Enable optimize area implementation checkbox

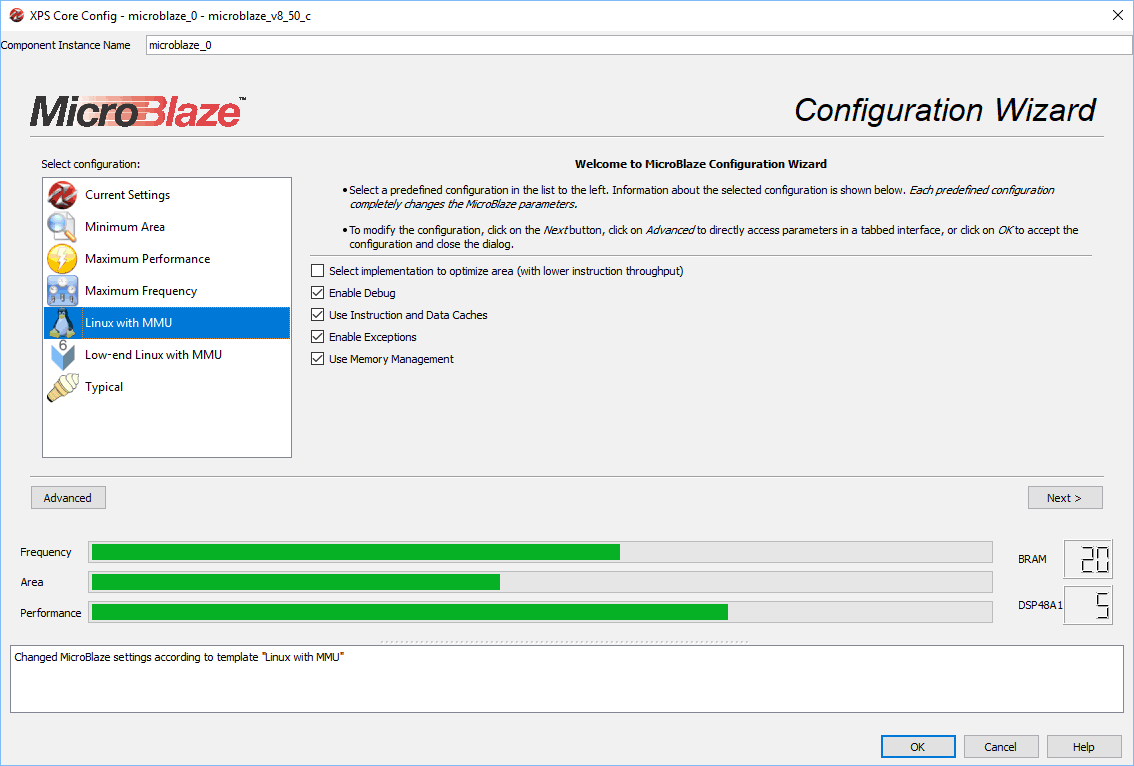318,271
